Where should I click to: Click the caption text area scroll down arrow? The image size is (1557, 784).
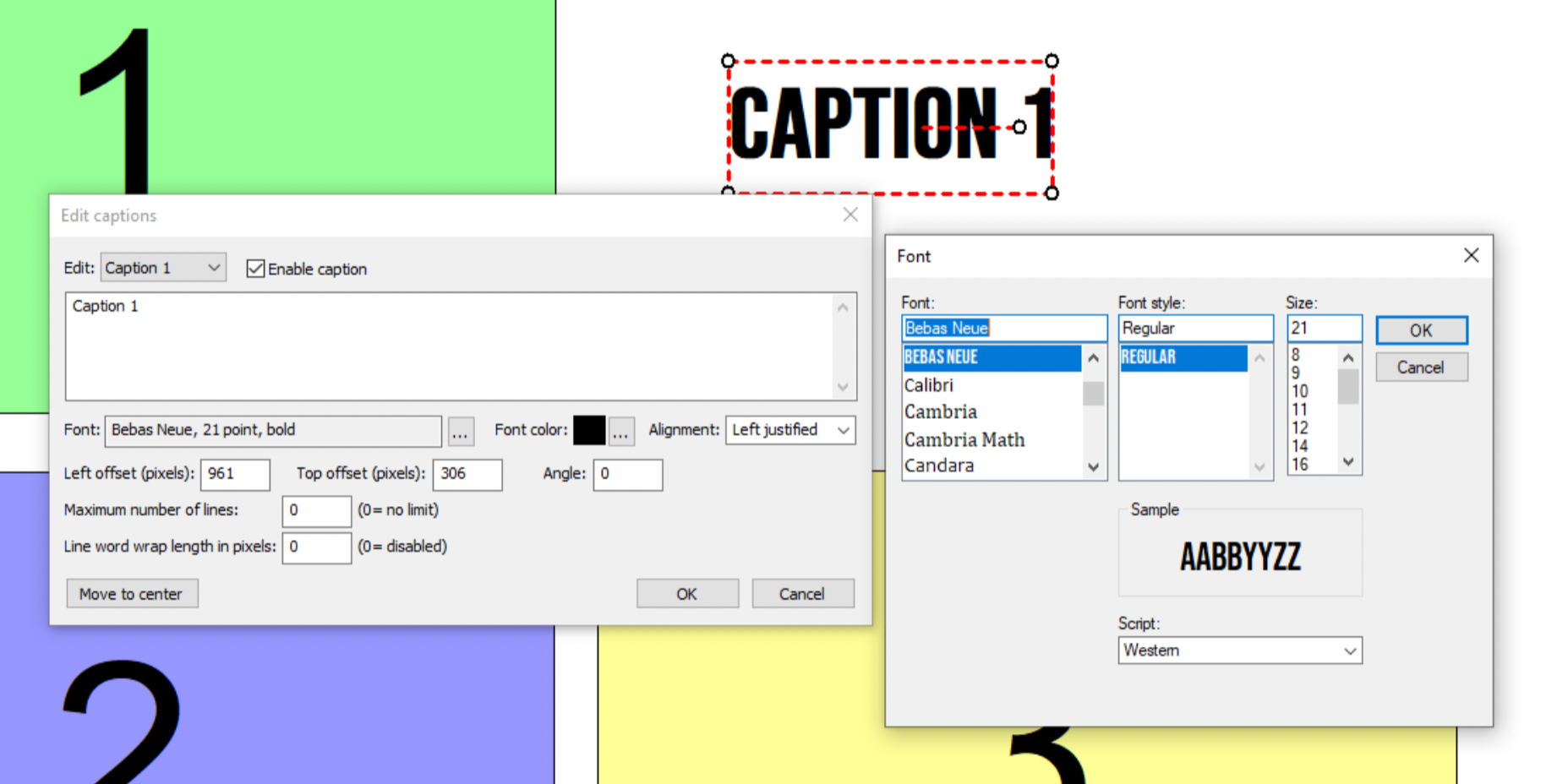pos(843,387)
